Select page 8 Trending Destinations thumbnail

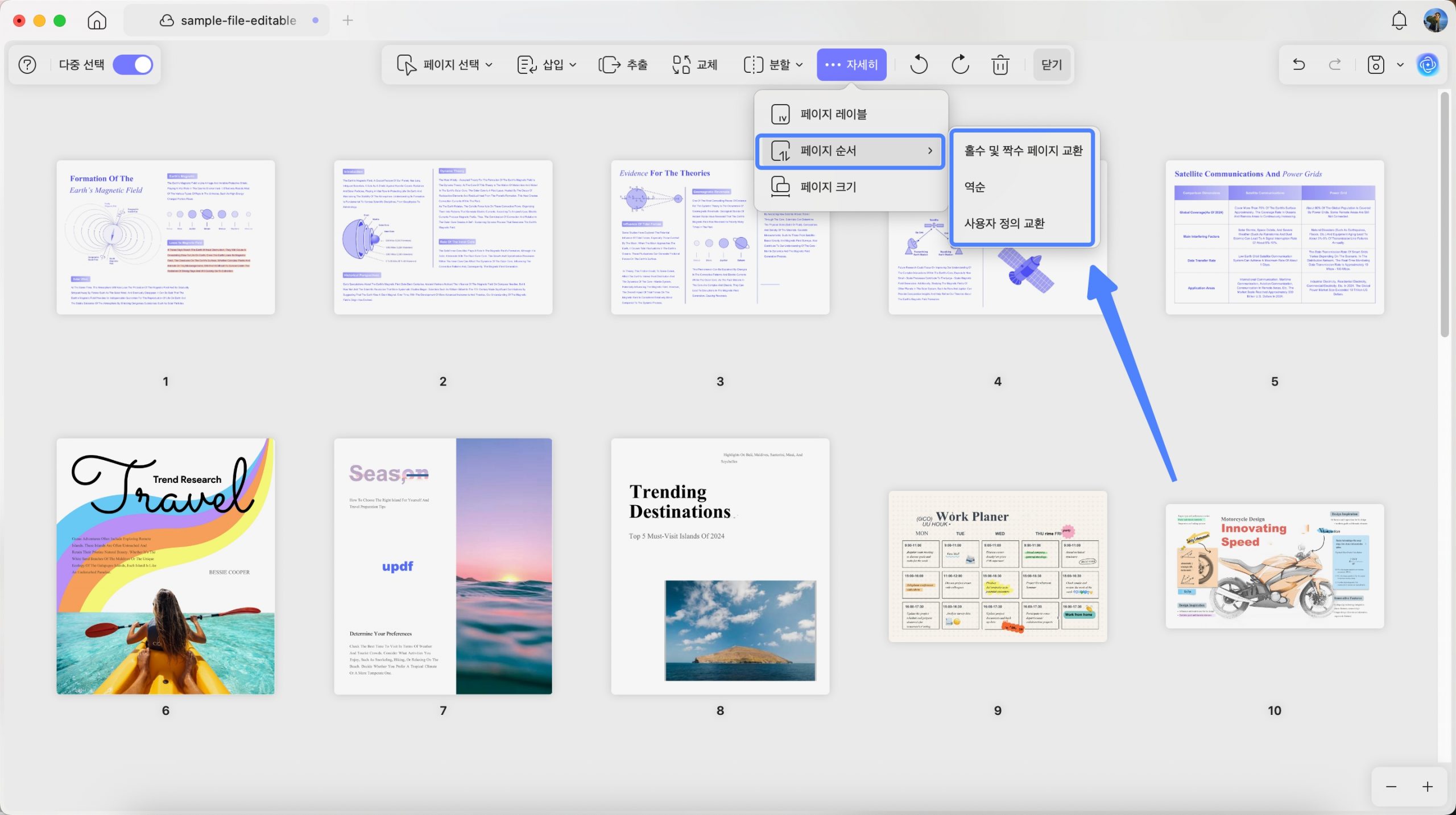tap(720, 566)
